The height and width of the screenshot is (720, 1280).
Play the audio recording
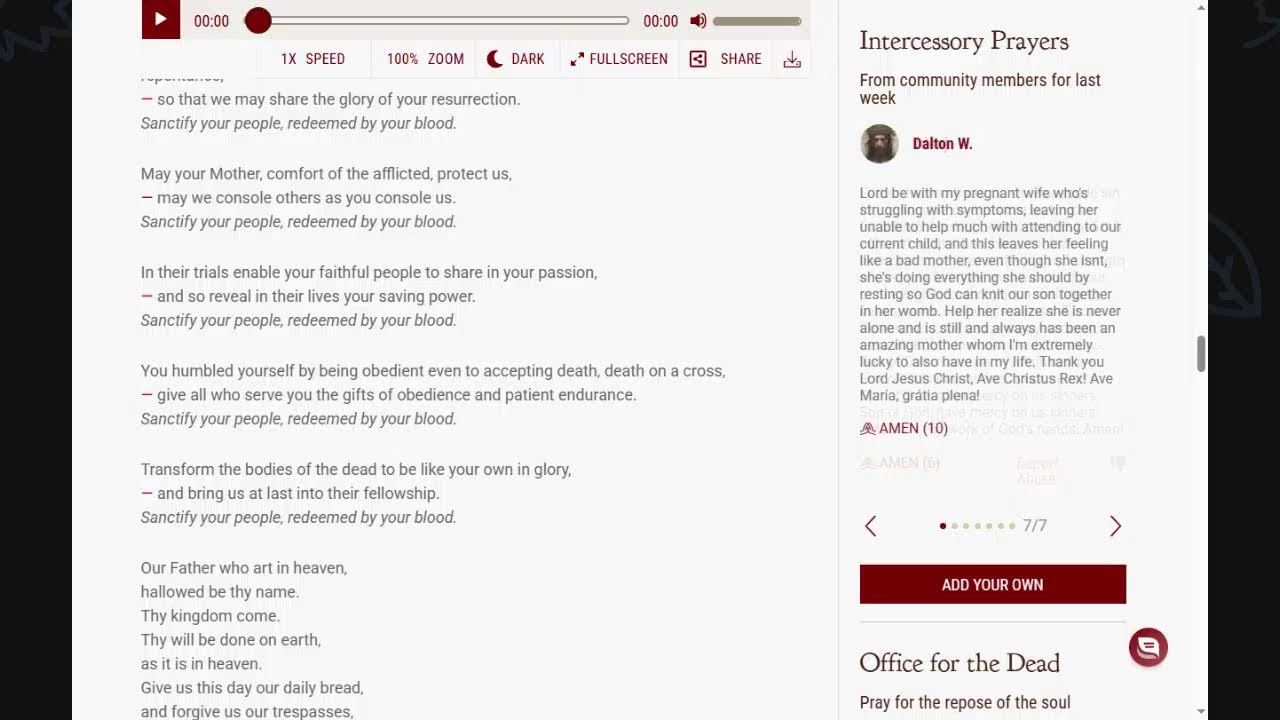160,20
